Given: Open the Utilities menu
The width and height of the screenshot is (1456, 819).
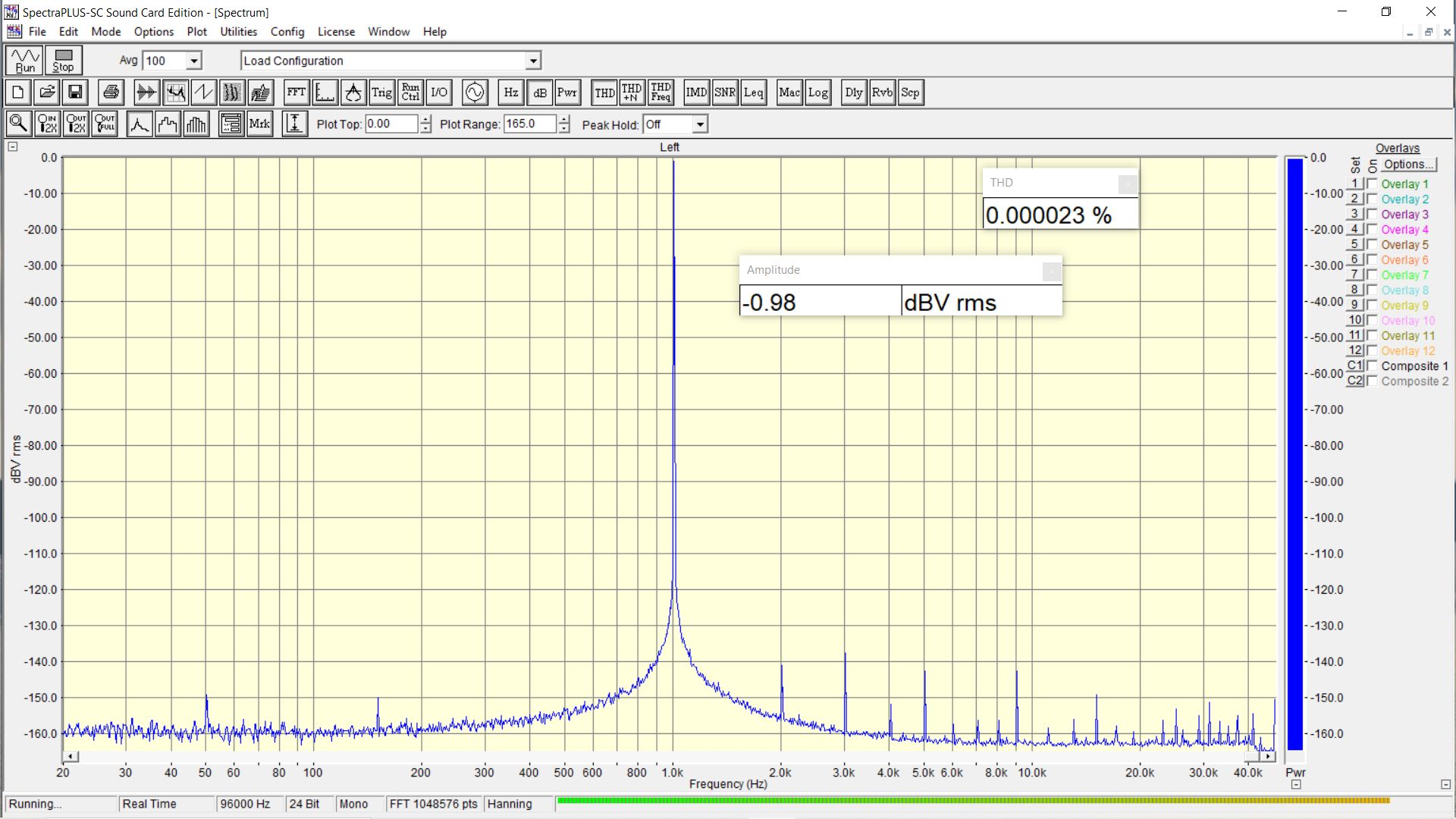Looking at the screenshot, I should click(238, 32).
